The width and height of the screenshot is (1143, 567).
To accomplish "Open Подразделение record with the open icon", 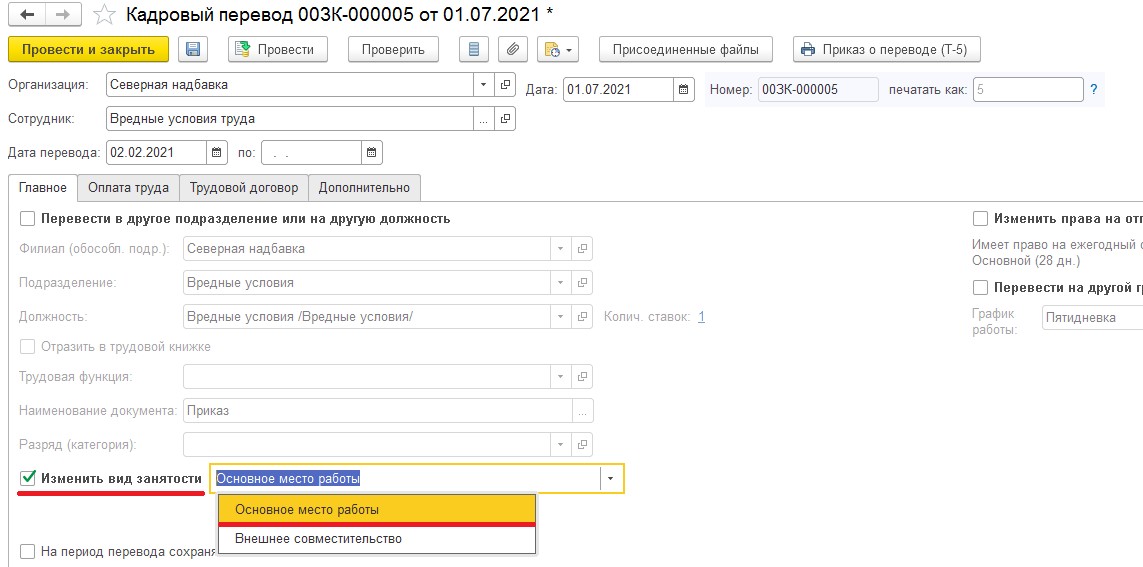I will 582,282.
